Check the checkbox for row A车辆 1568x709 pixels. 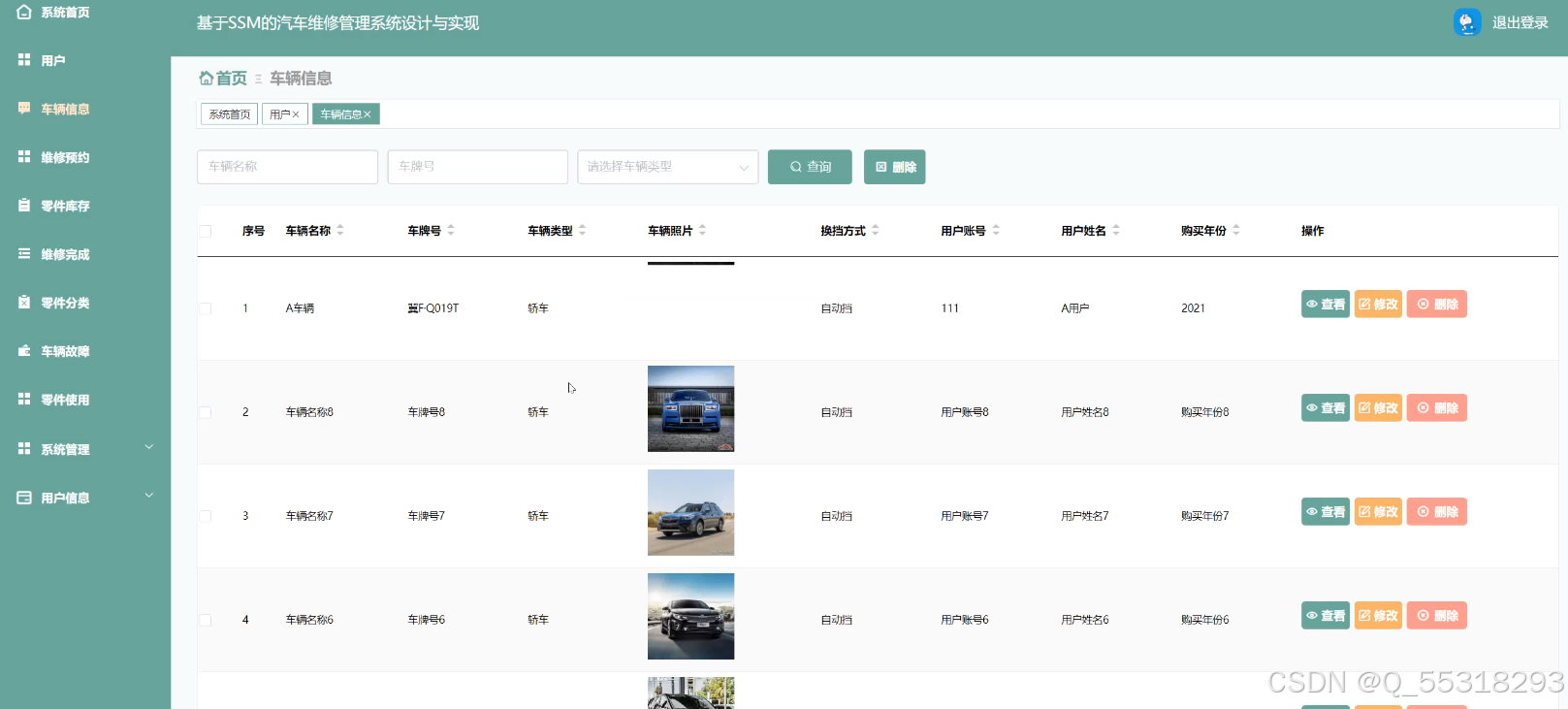[206, 308]
